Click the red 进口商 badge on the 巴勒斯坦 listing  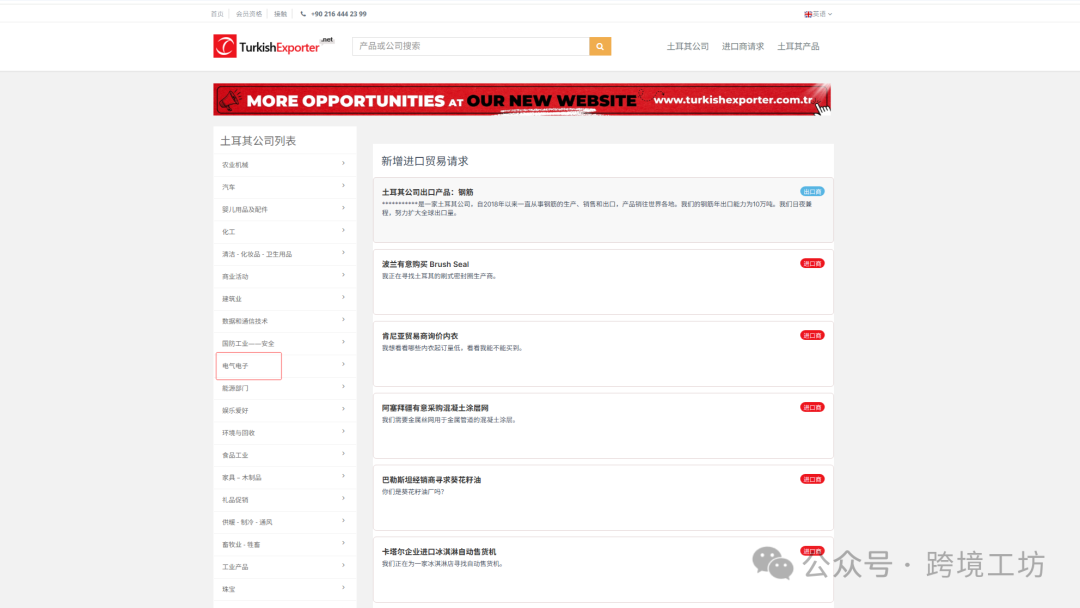pyautogui.click(x=812, y=479)
